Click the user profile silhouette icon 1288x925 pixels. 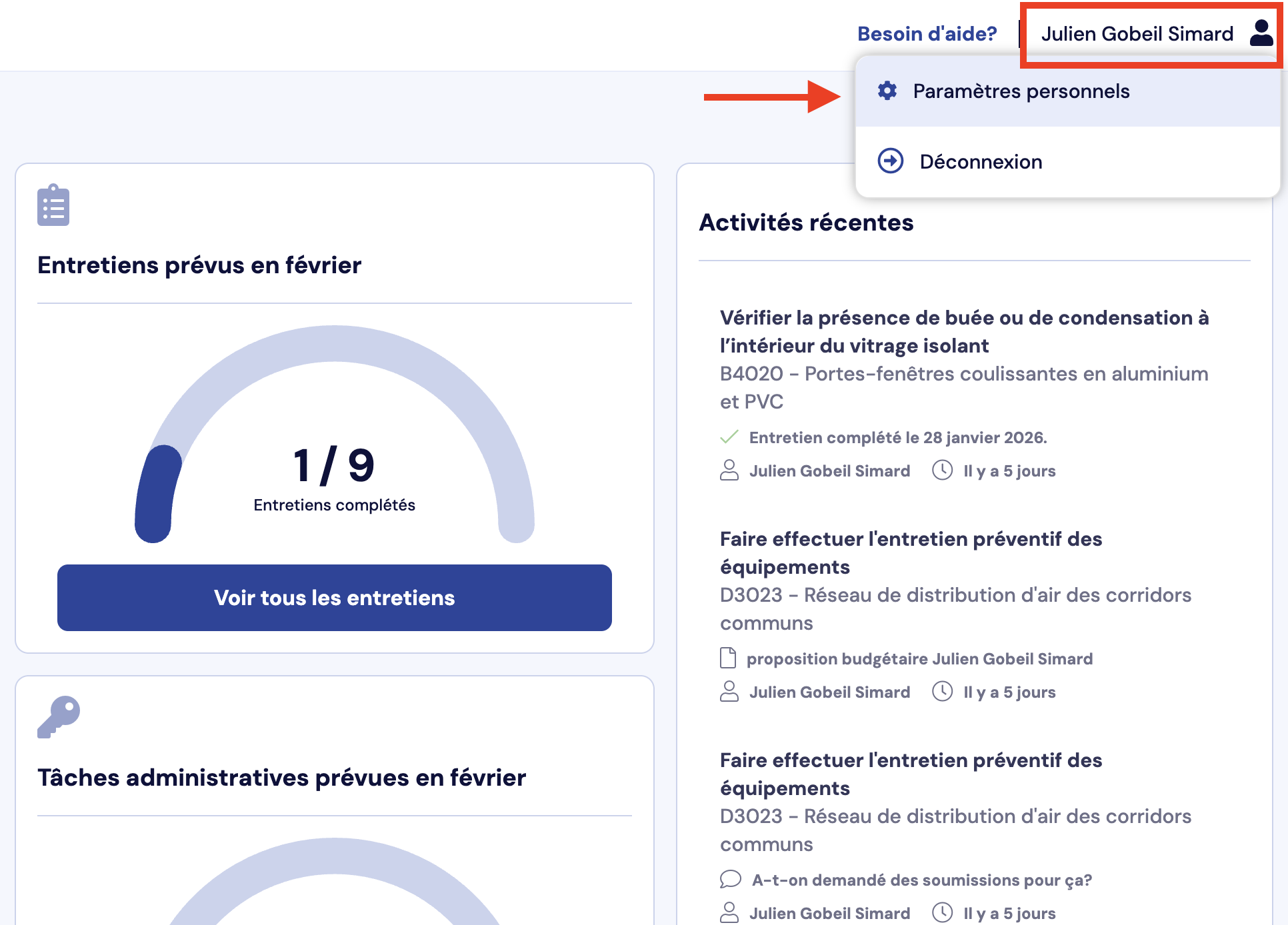[1261, 33]
